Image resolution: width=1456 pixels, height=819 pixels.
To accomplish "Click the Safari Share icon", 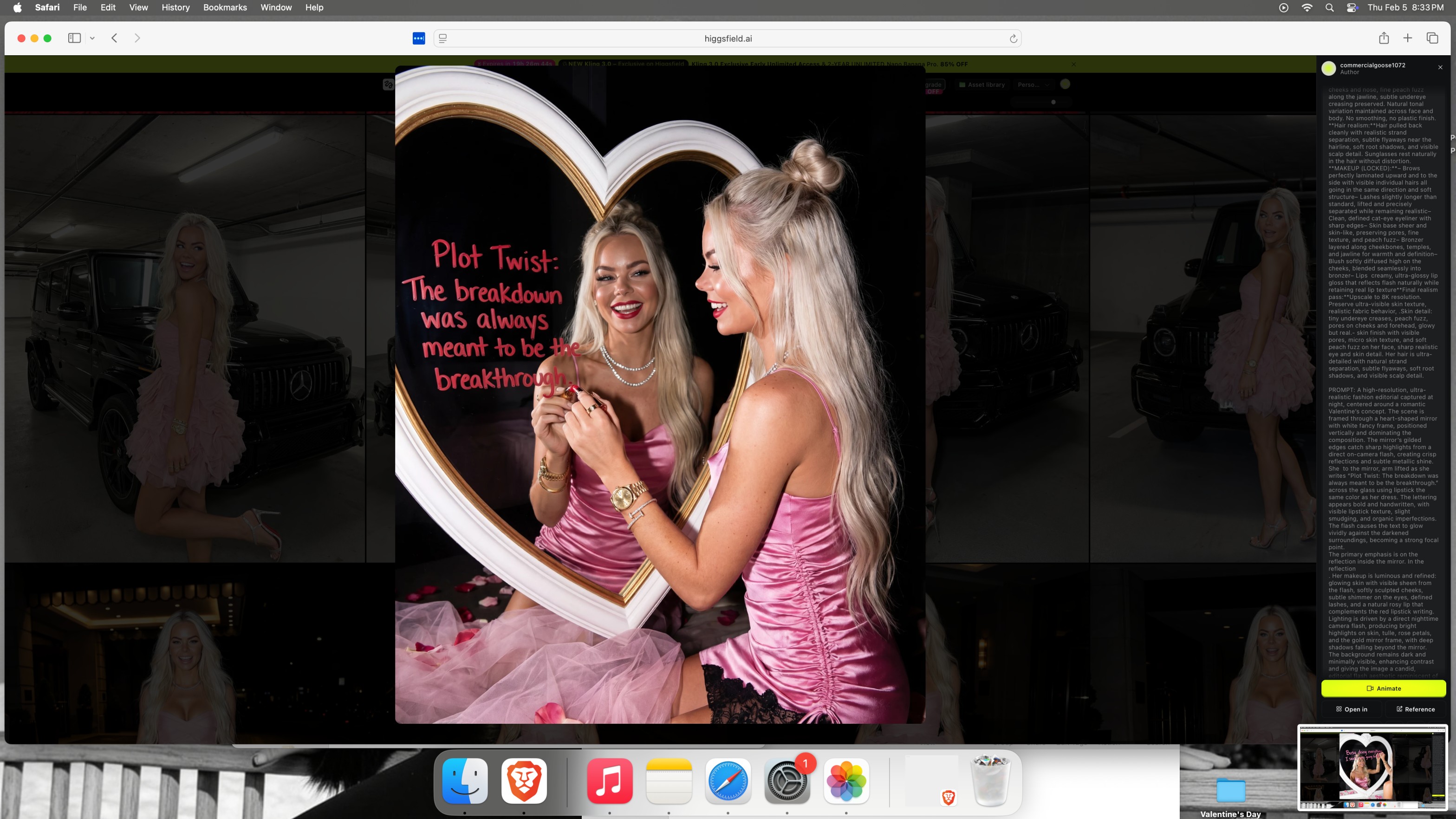I will (x=1384, y=38).
